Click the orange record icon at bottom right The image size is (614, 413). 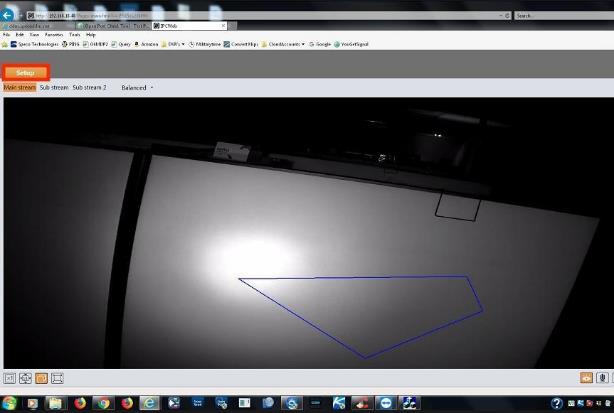coord(587,378)
